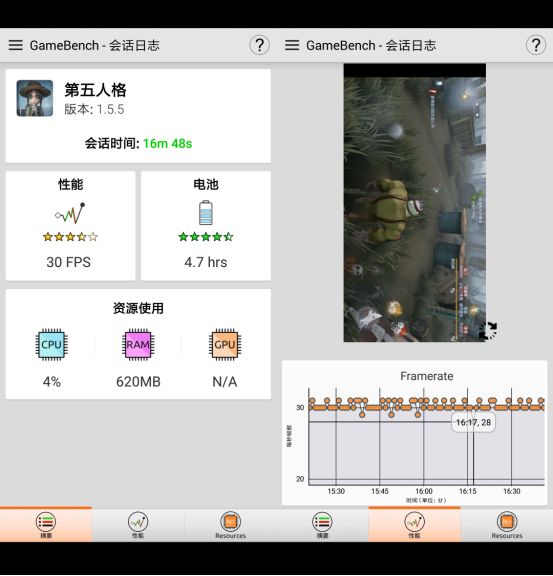Tap the '30' y-axis label on chart
This screenshot has width=553, height=576.
300,407
